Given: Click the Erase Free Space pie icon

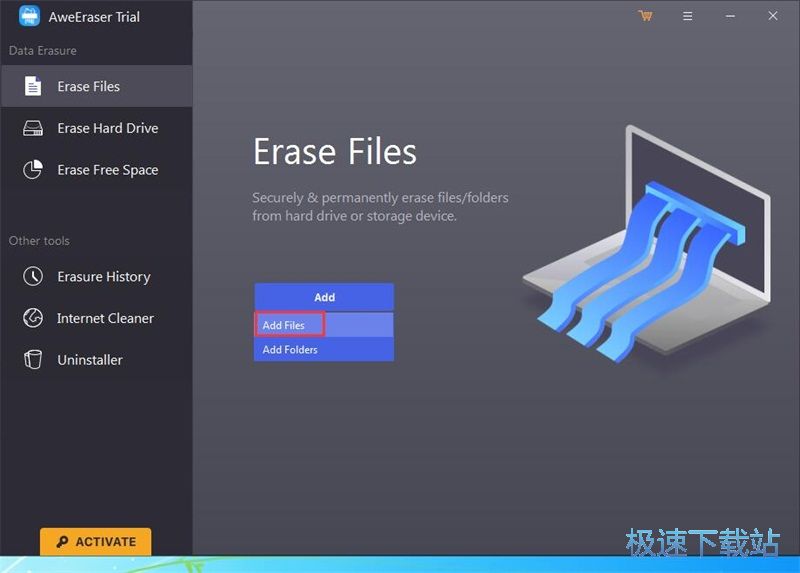Looking at the screenshot, I should (x=33, y=169).
